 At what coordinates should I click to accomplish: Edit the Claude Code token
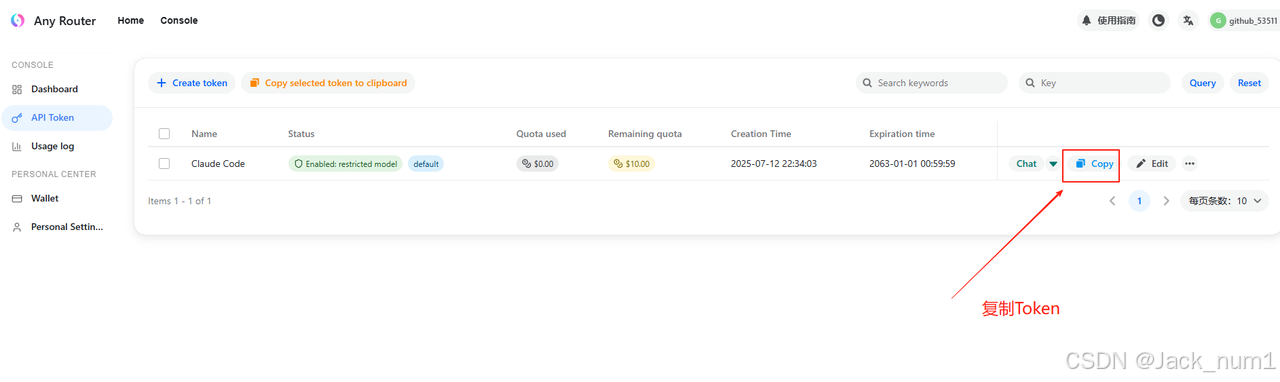(x=1152, y=164)
